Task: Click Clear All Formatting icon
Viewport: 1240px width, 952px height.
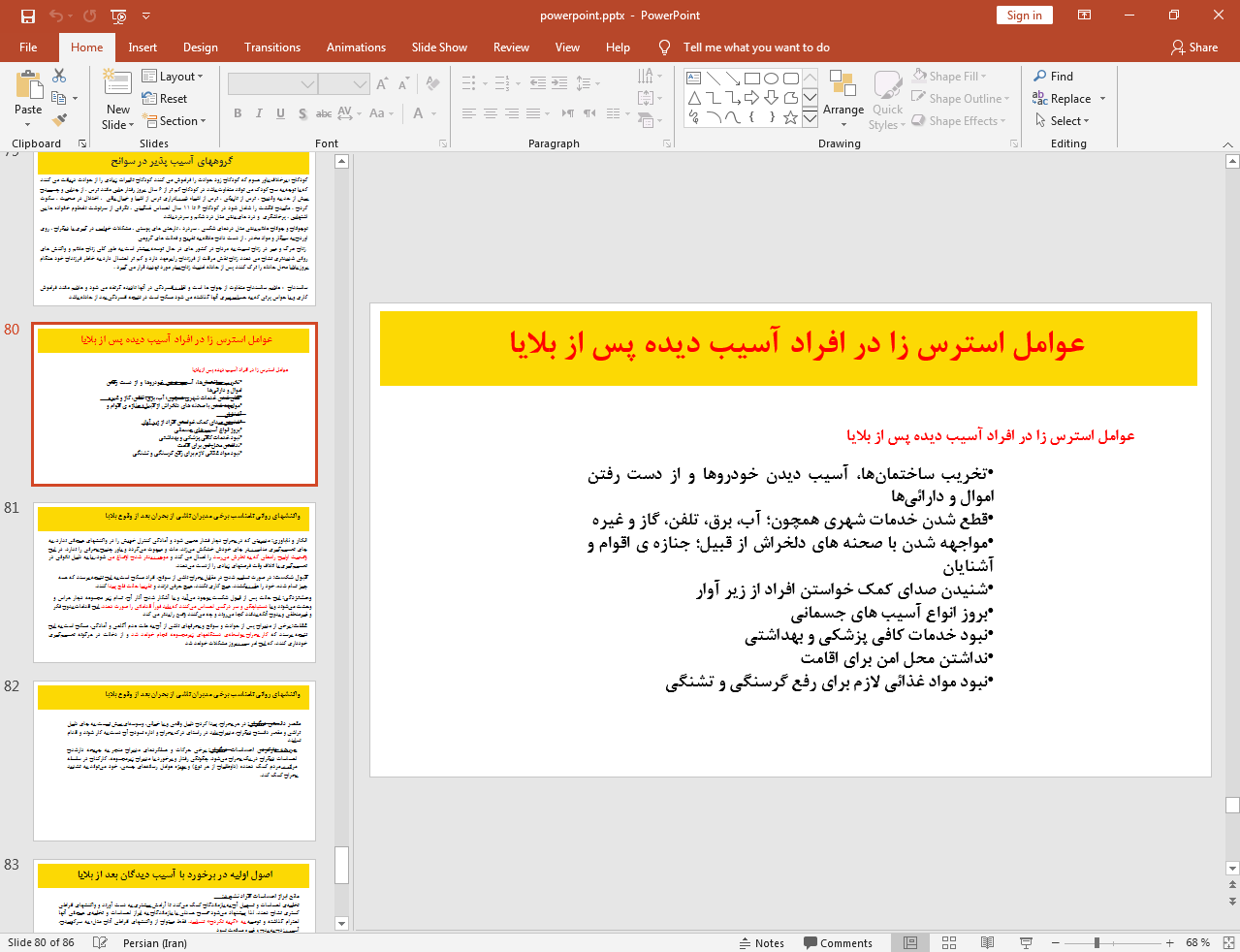Action: [432, 84]
